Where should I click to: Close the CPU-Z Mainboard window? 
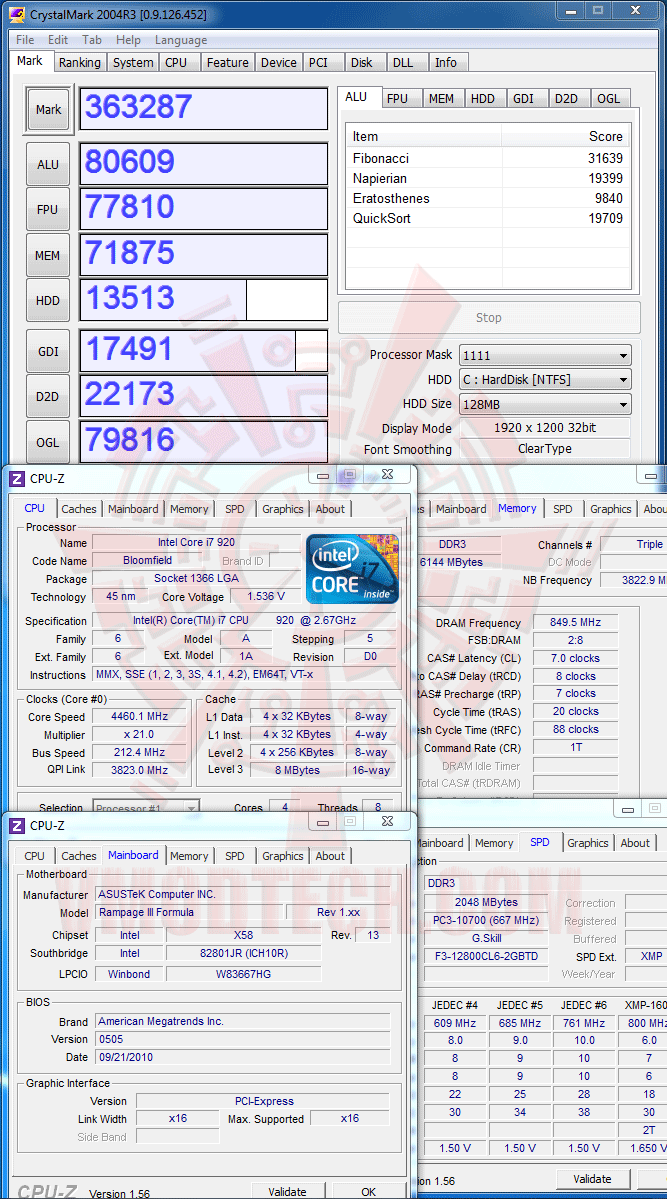click(387, 821)
